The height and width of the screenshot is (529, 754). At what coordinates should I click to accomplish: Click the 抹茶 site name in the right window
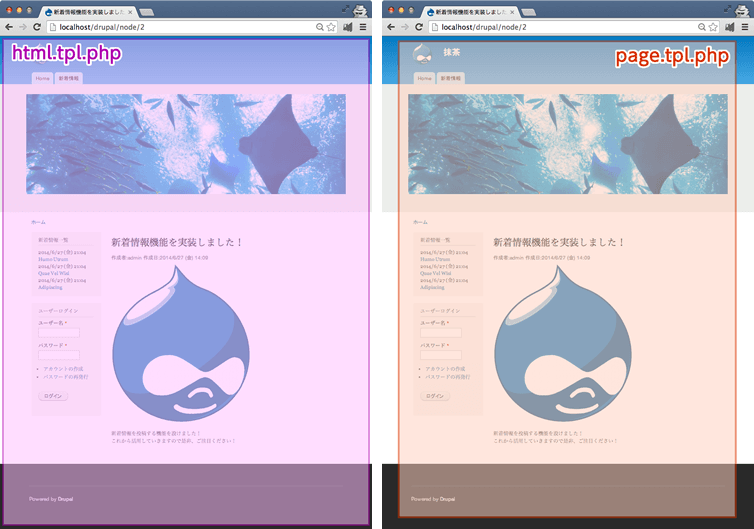[x=452, y=52]
